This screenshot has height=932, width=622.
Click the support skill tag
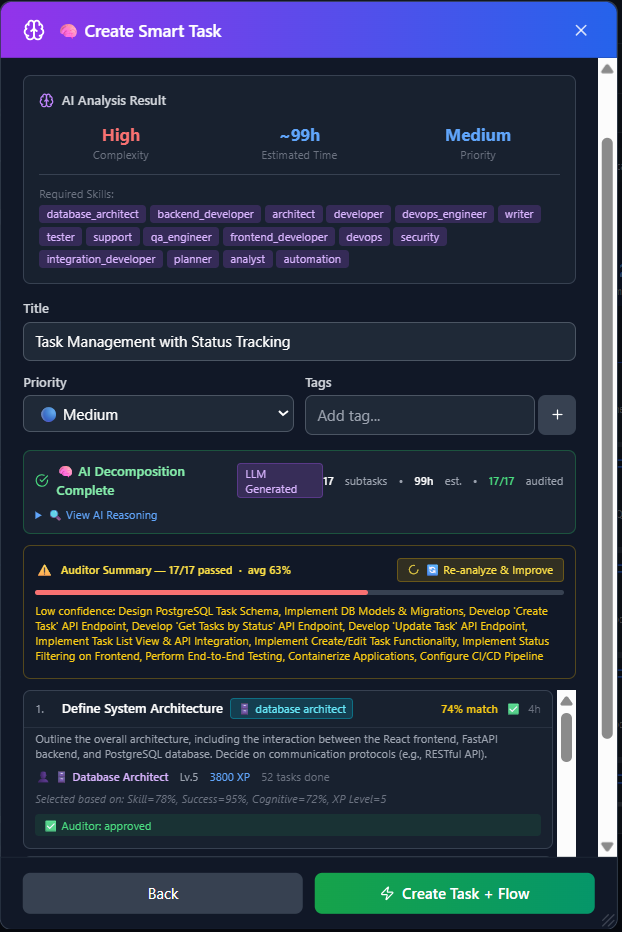coord(112,237)
